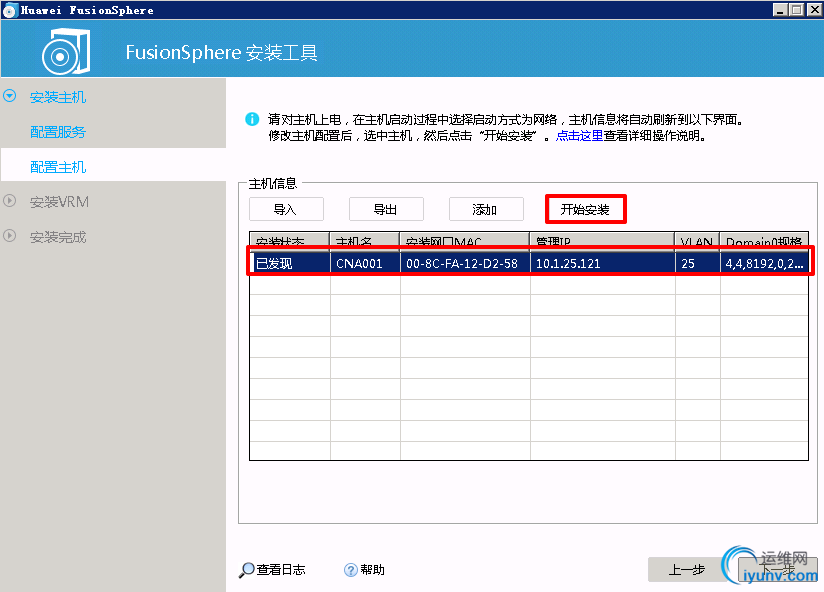
Task: Click the VLAN column header
Action: click(697, 240)
